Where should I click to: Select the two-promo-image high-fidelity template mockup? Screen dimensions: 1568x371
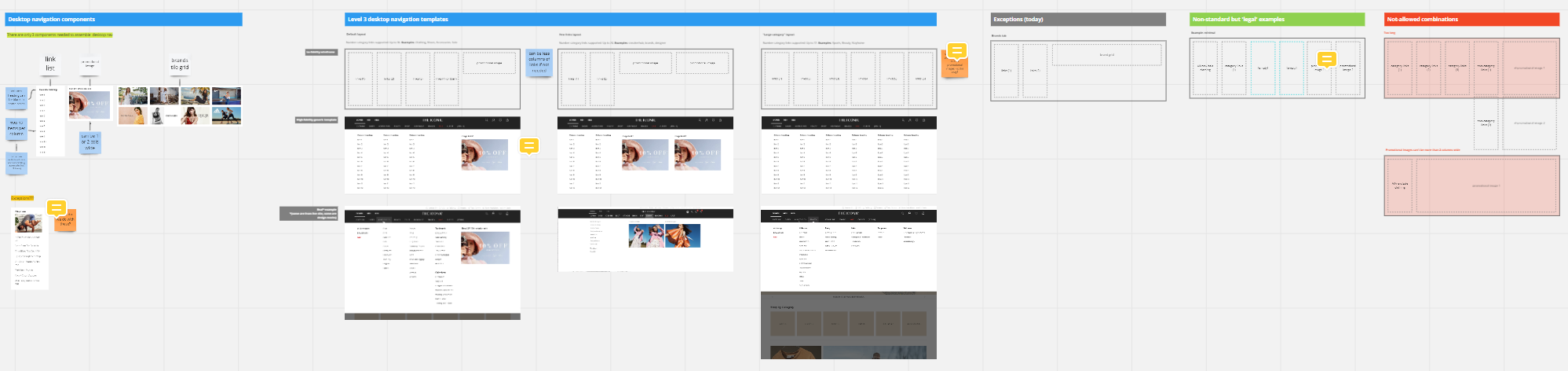pyautogui.click(x=645, y=155)
